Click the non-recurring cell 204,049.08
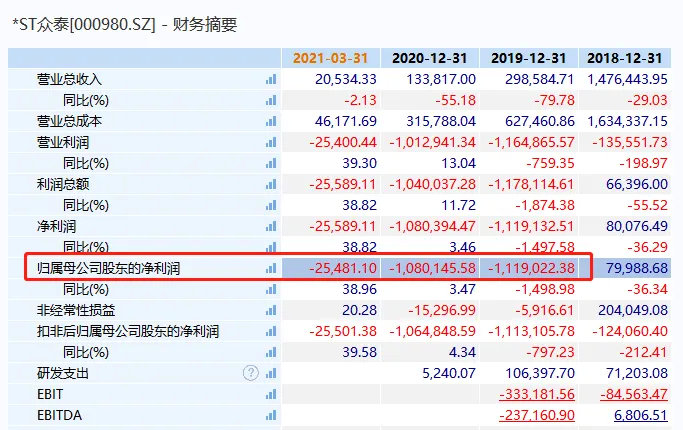 point(633,310)
